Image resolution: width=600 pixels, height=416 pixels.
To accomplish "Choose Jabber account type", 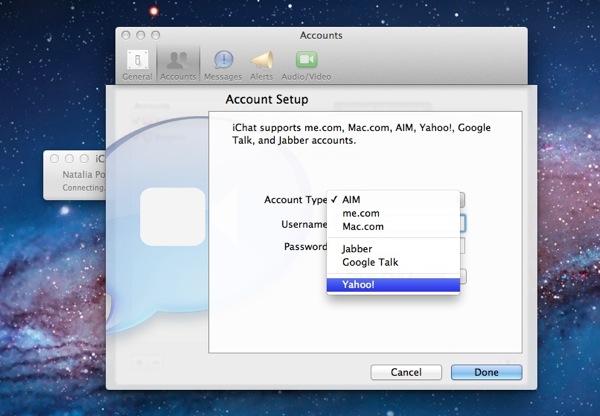I will pos(393,249).
